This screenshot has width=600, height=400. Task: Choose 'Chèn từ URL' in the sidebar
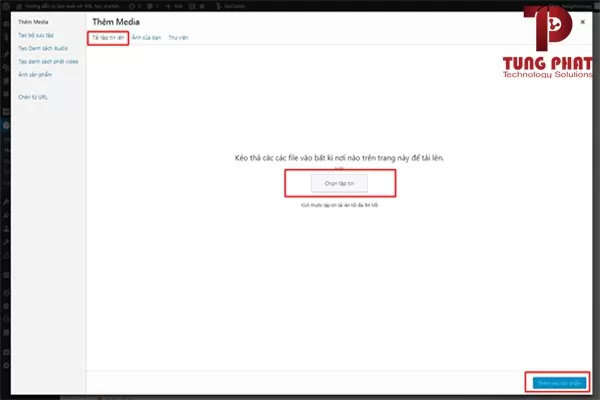point(33,97)
